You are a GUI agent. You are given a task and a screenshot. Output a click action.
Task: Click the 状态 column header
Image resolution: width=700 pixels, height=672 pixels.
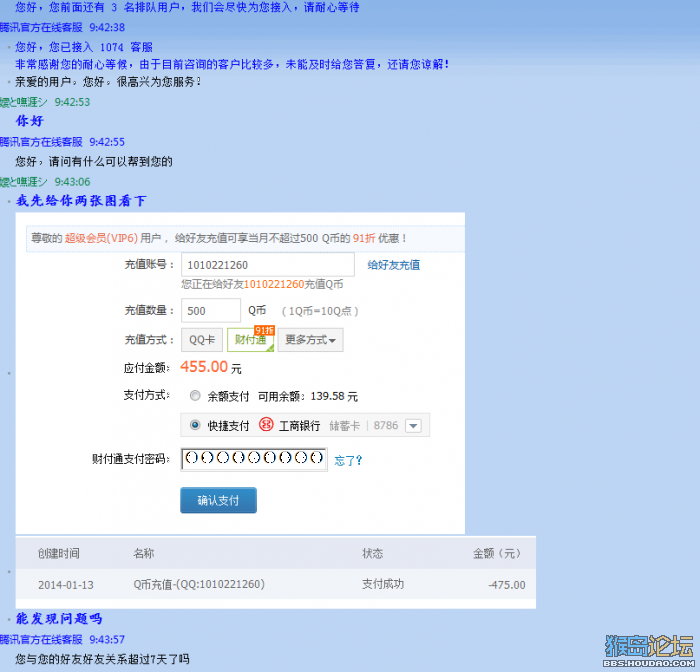(x=372, y=554)
